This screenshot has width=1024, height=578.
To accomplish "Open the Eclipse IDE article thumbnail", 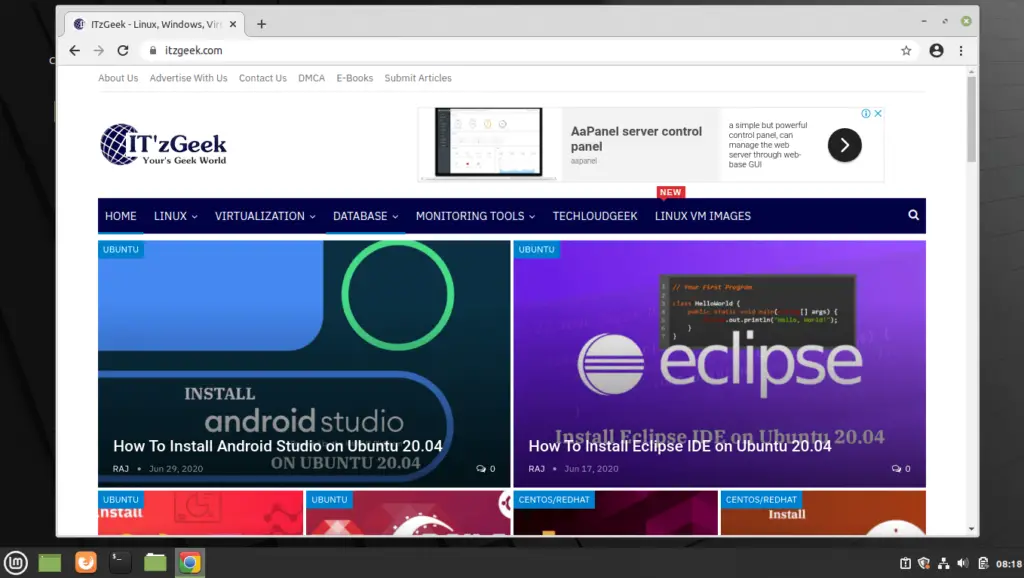I will point(719,364).
